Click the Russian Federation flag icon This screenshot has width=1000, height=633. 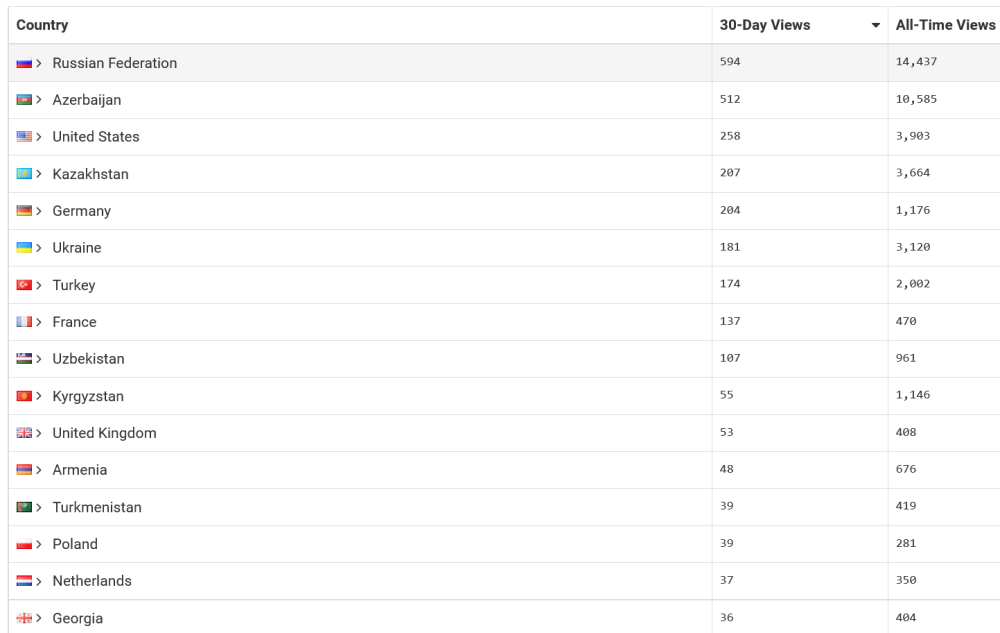(x=24, y=63)
